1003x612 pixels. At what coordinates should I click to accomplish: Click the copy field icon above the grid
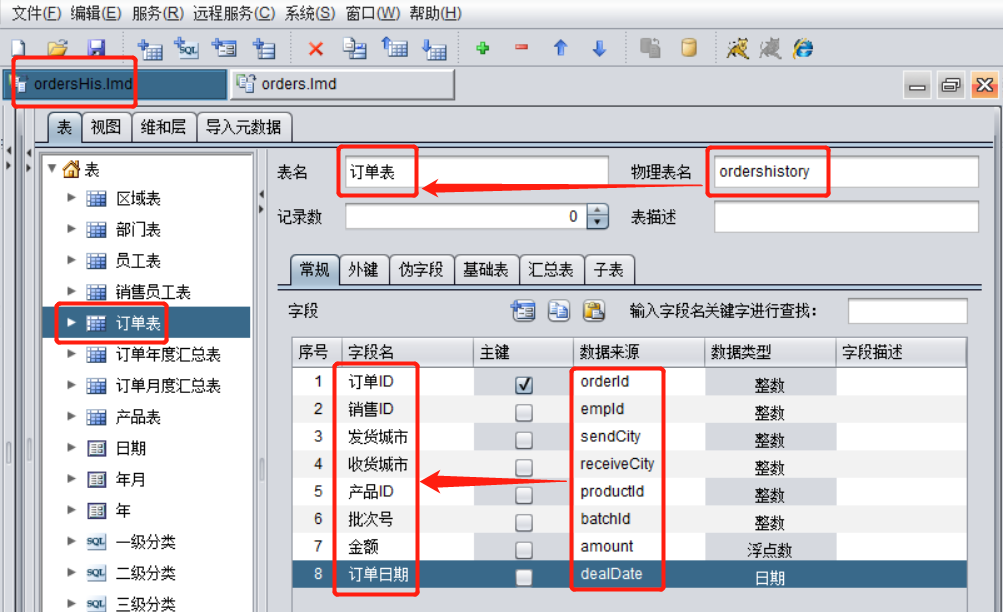point(559,311)
